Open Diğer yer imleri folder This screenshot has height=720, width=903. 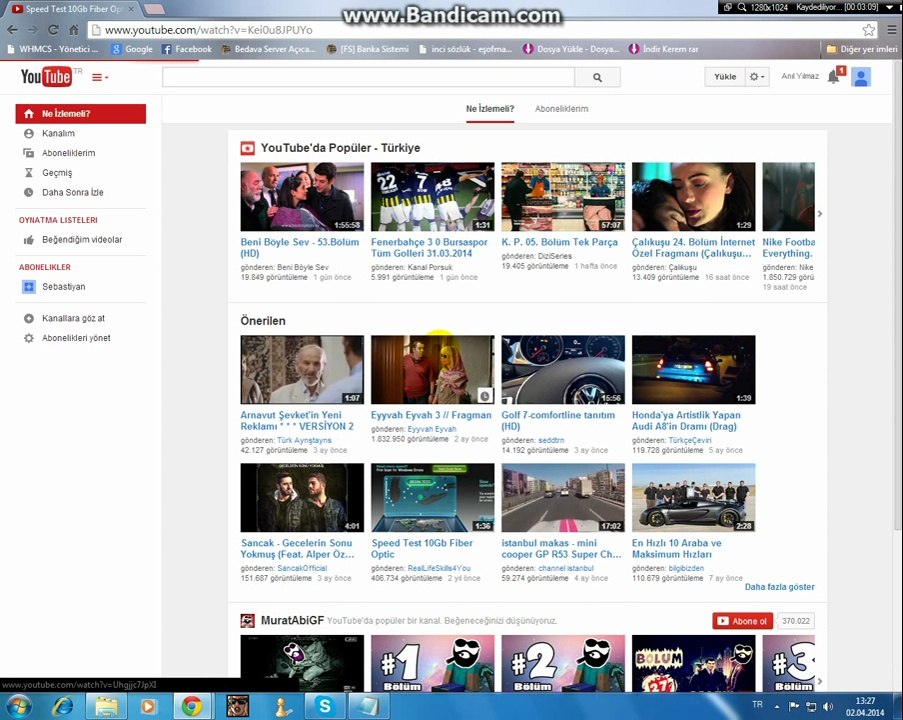(x=862, y=49)
